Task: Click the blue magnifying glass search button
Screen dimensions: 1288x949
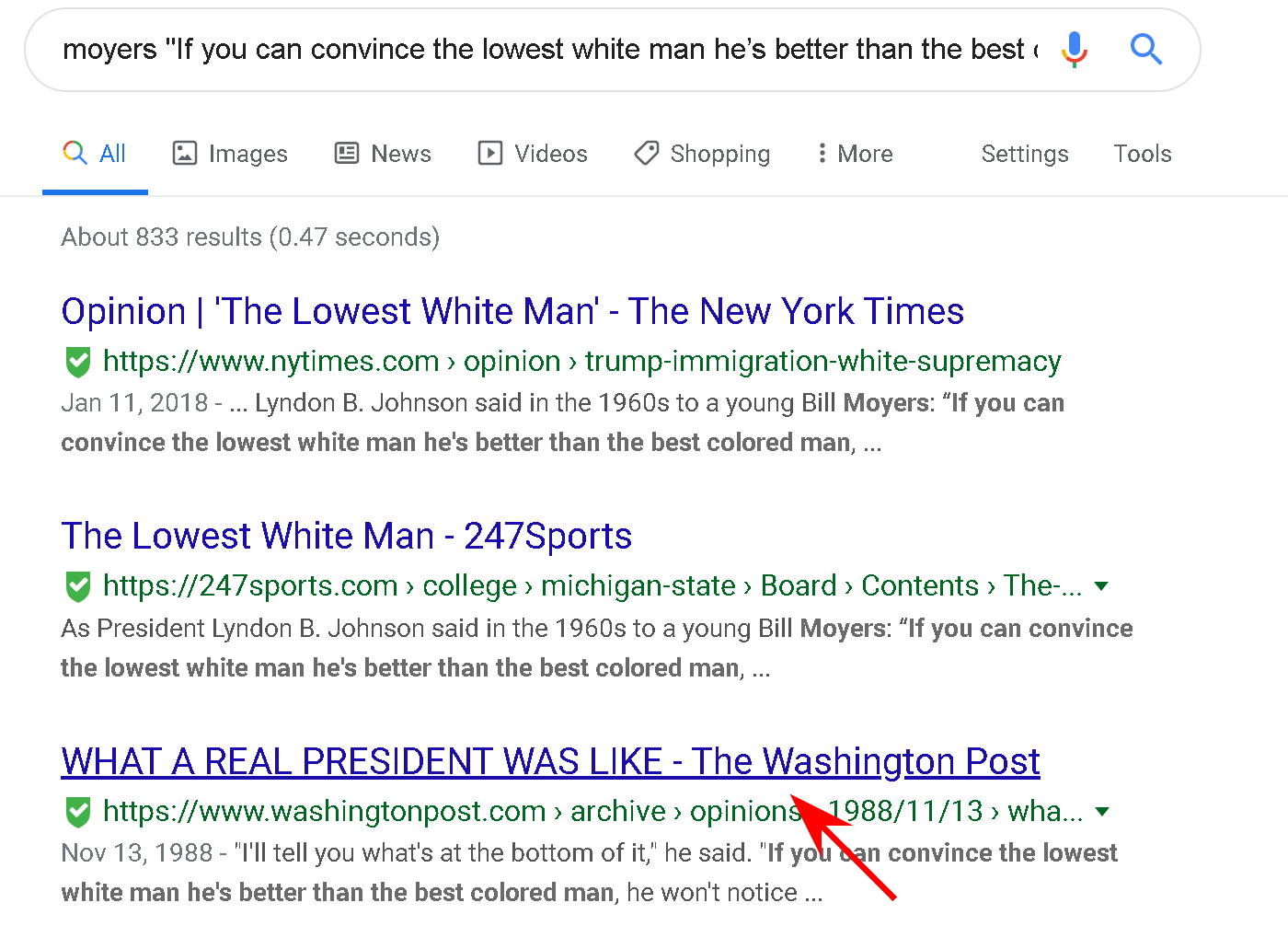Action: coord(1145,49)
